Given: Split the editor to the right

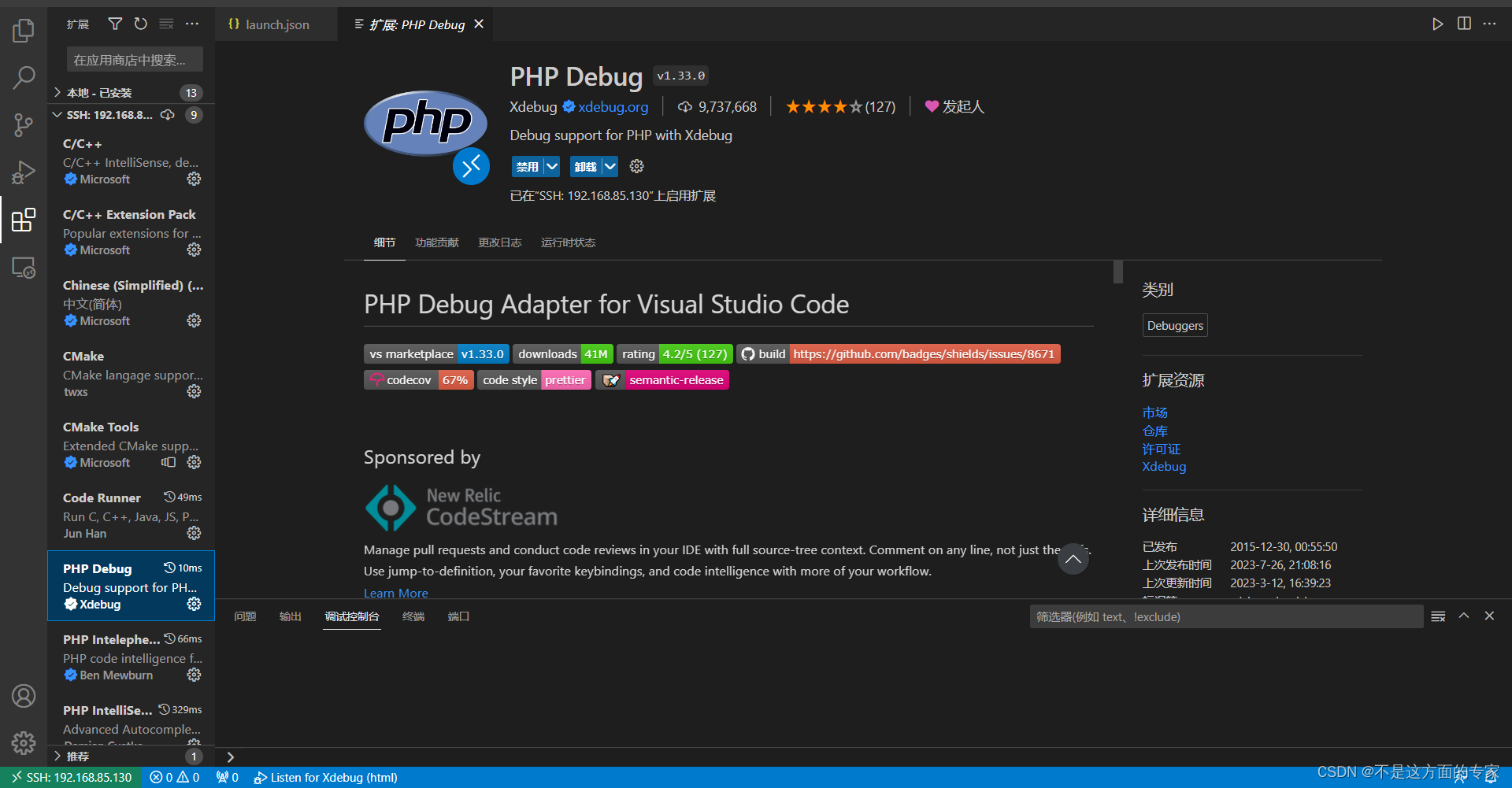Looking at the screenshot, I should point(1464,24).
